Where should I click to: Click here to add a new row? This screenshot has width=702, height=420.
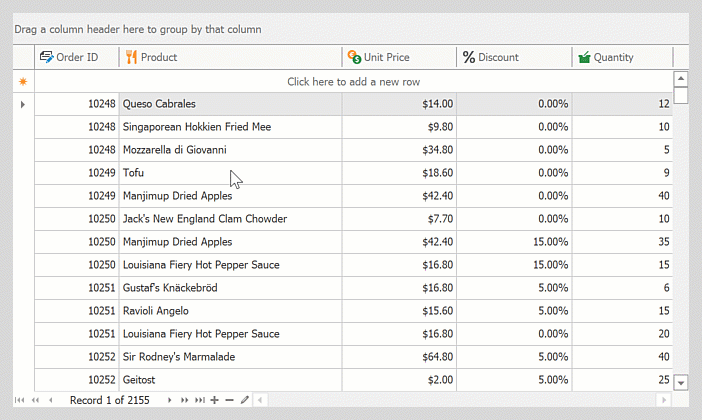point(353,81)
